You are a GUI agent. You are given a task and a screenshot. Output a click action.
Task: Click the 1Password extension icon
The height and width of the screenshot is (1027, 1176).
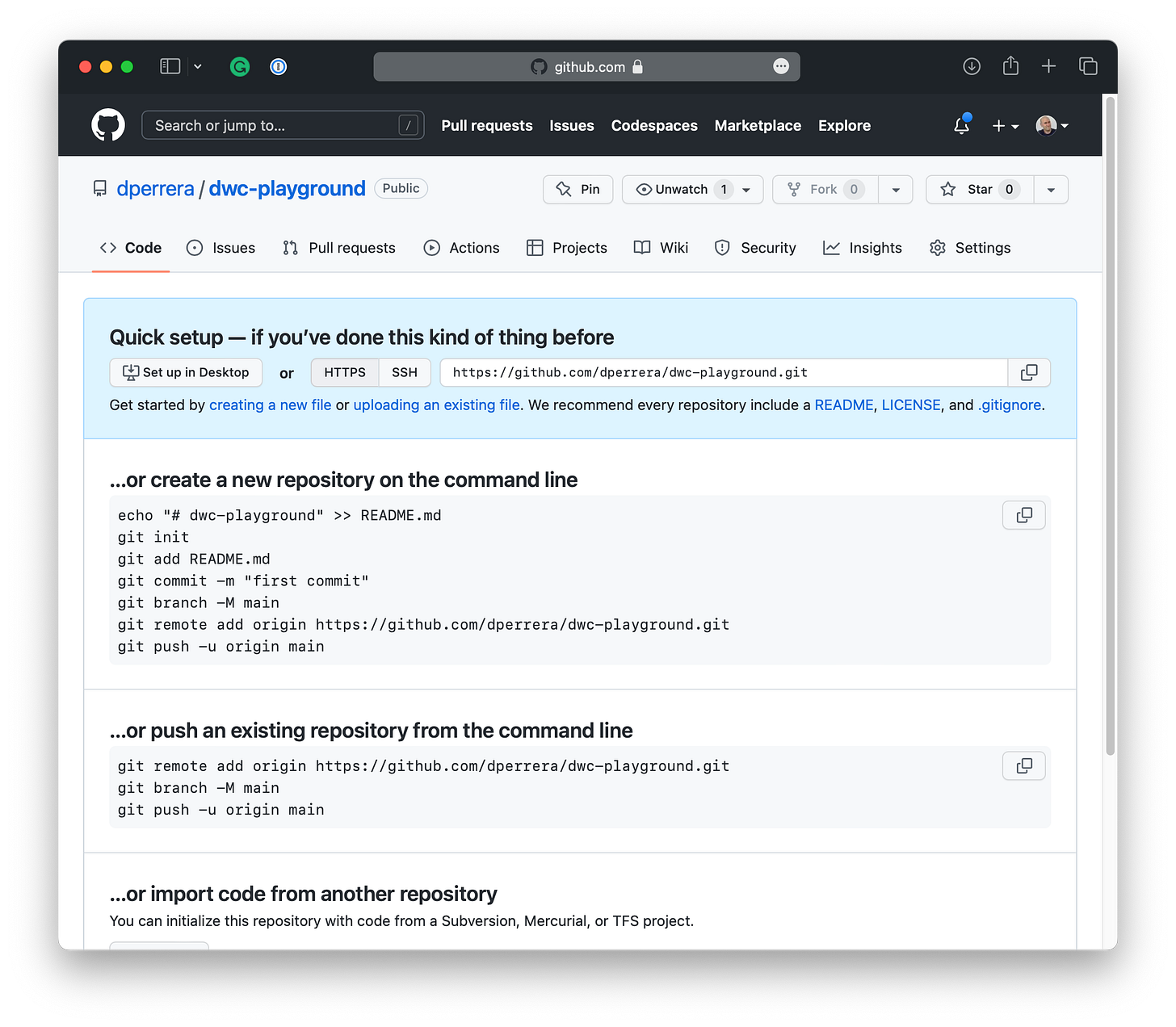click(x=279, y=66)
